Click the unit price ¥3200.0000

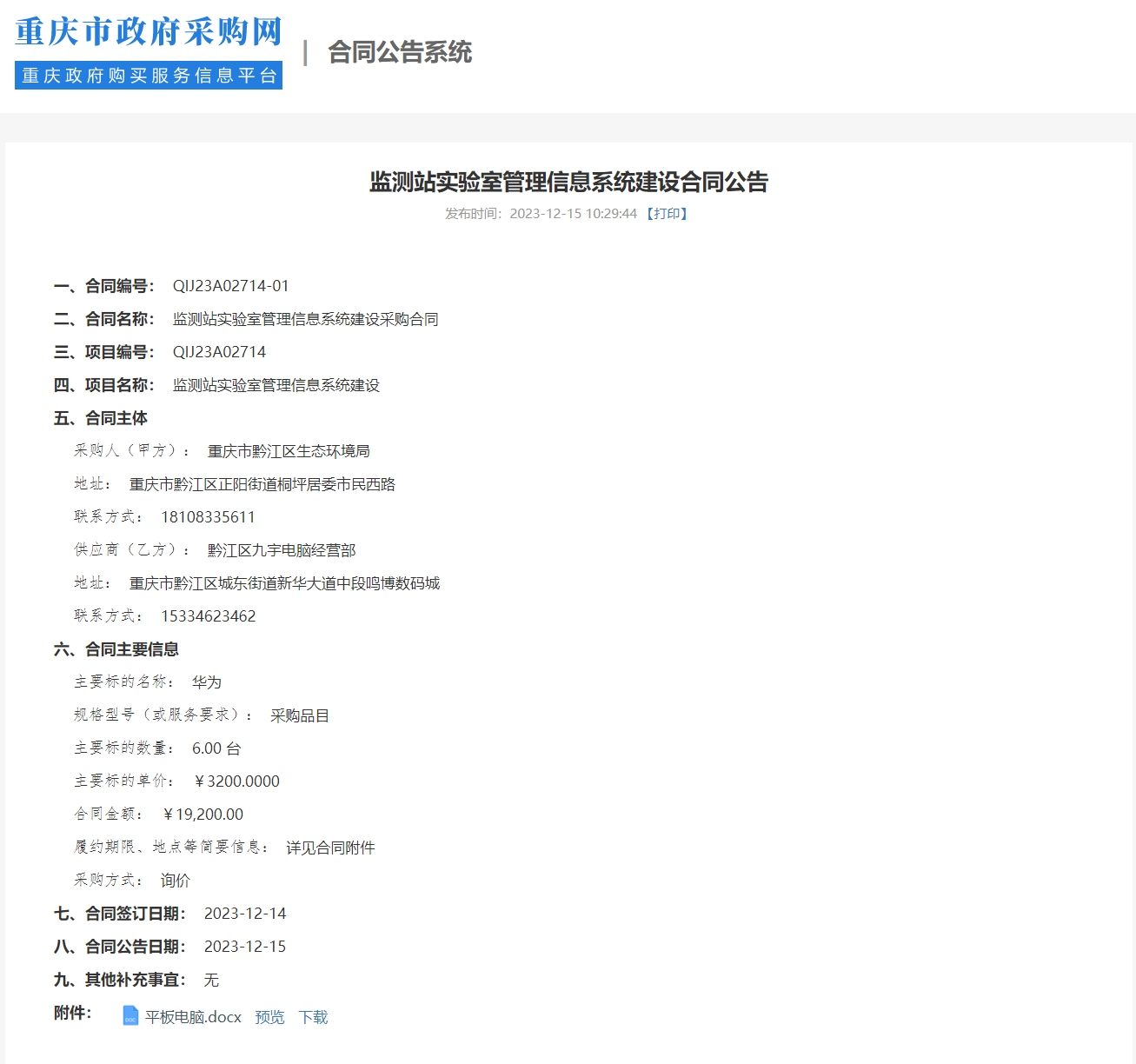click(237, 781)
